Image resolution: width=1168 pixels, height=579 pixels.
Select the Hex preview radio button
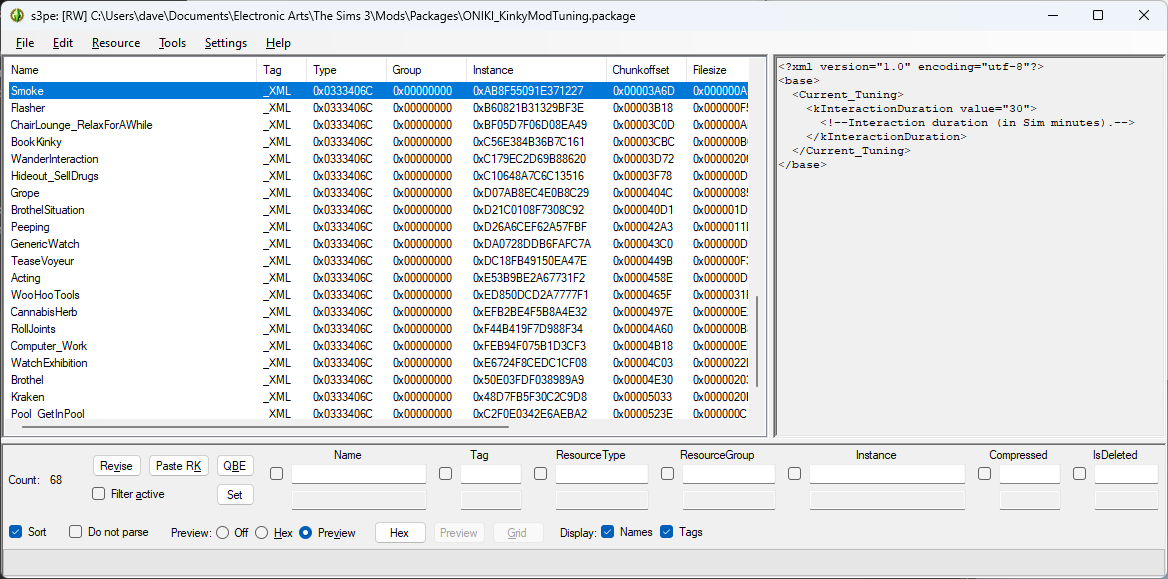(261, 533)
